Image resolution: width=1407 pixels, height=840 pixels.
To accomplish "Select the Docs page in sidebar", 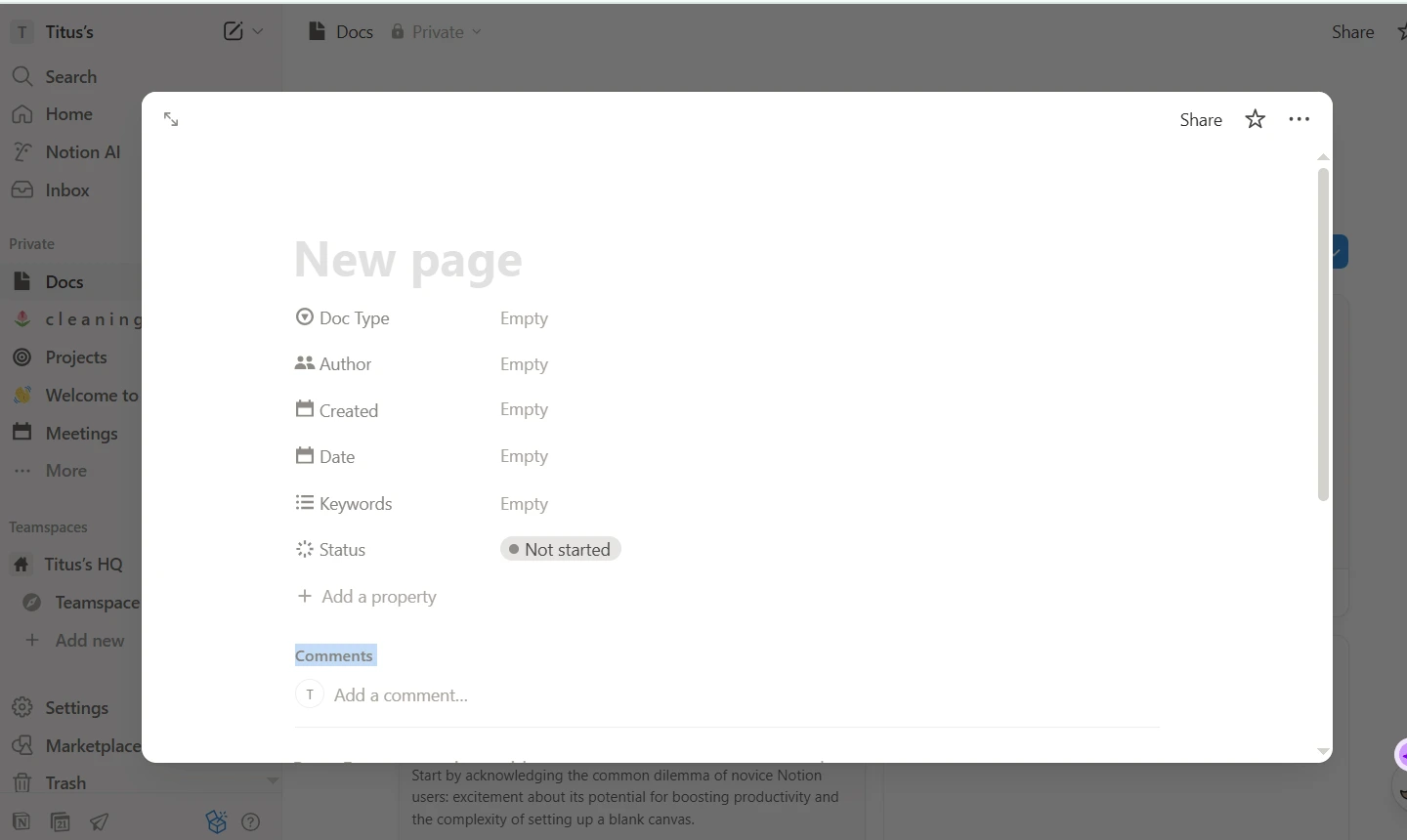I will [x=64, y=282].
